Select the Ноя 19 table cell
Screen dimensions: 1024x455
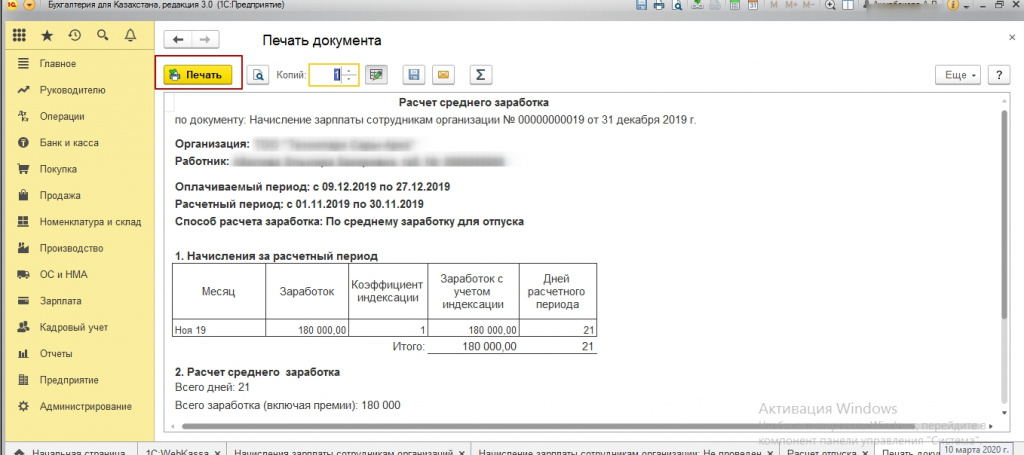(219, 330)
